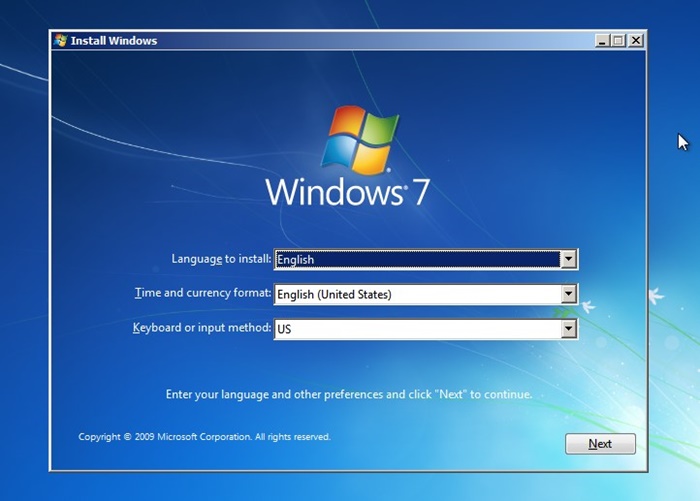Click the Next button
This screenshot has width=700, height=501.
coord(600,444)
